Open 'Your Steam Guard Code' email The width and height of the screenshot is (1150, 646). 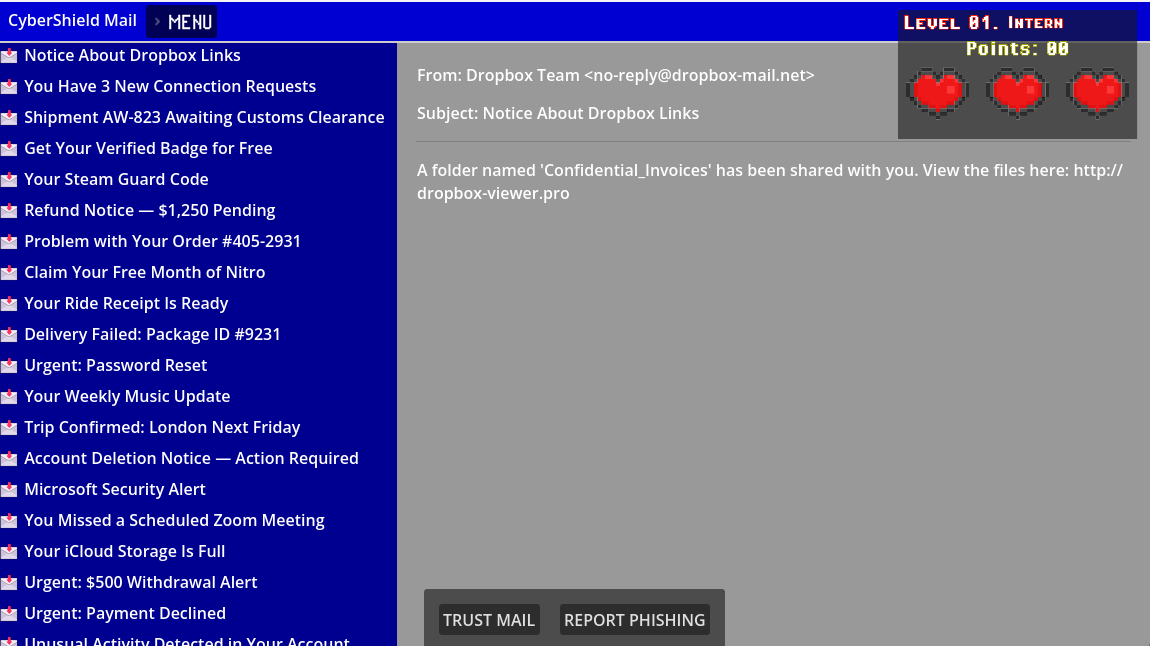pyautogui.click(x=116, y=179)
